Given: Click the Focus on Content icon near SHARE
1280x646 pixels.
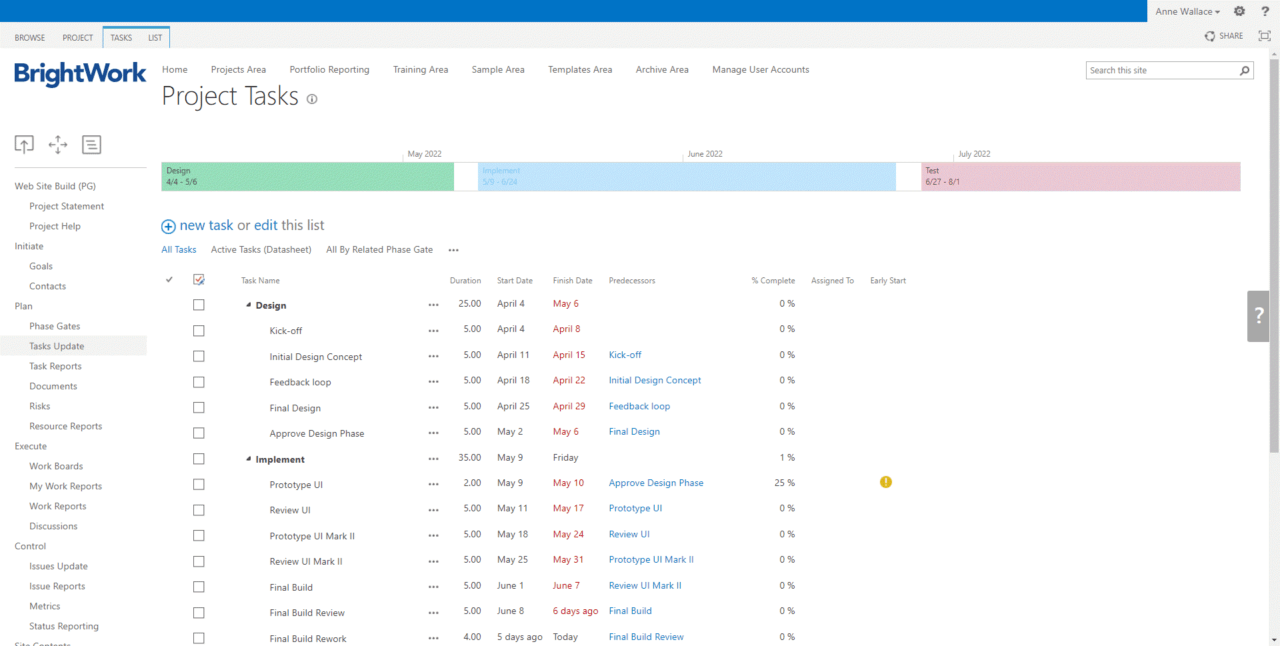Looking at the screenshot, I should pyautogui.click(x=1263, y=35).
